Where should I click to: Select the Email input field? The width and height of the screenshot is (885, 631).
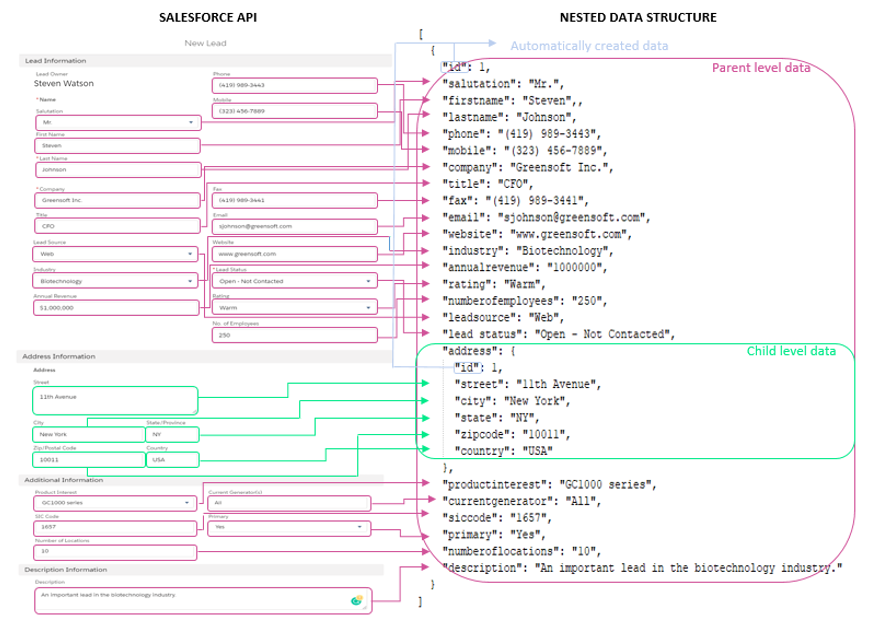click(295, 226)
